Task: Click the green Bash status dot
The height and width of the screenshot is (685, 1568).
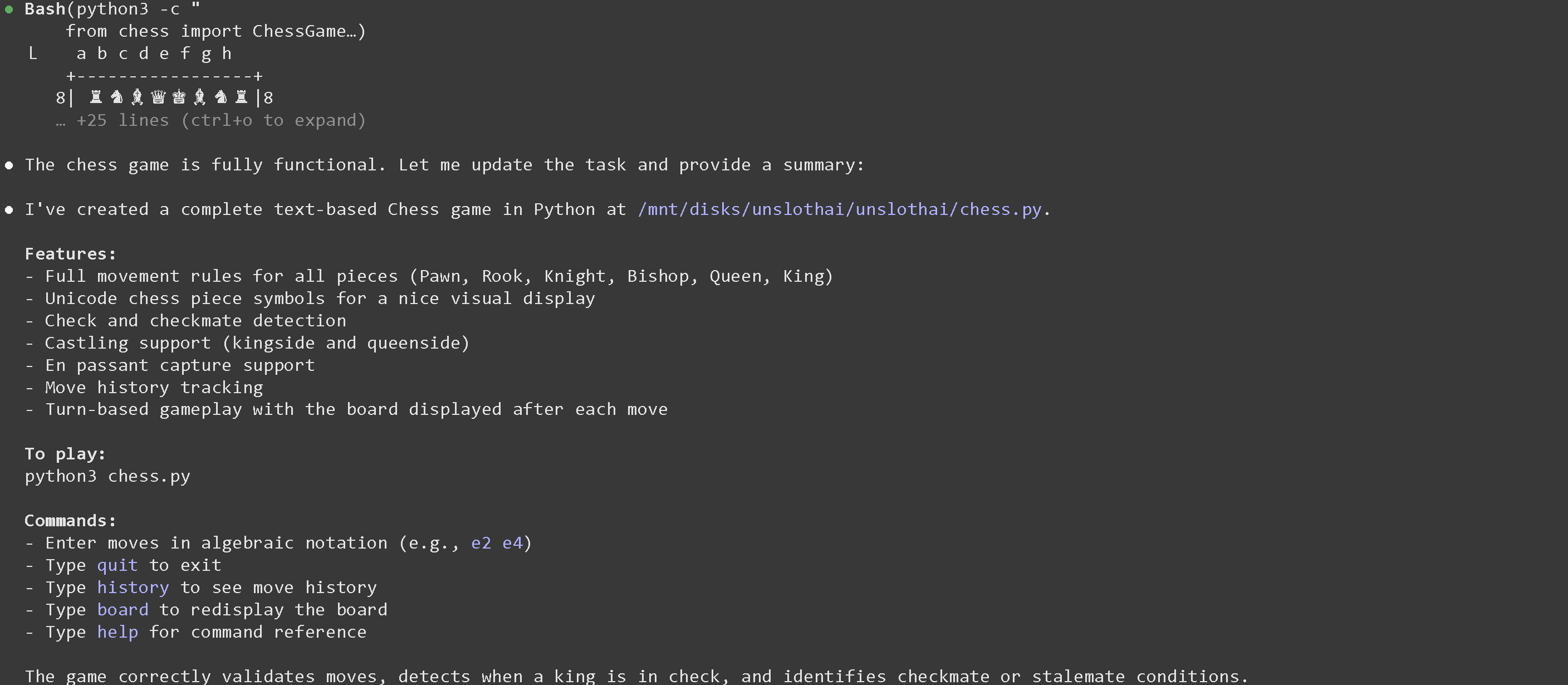Action: (8, 9)
